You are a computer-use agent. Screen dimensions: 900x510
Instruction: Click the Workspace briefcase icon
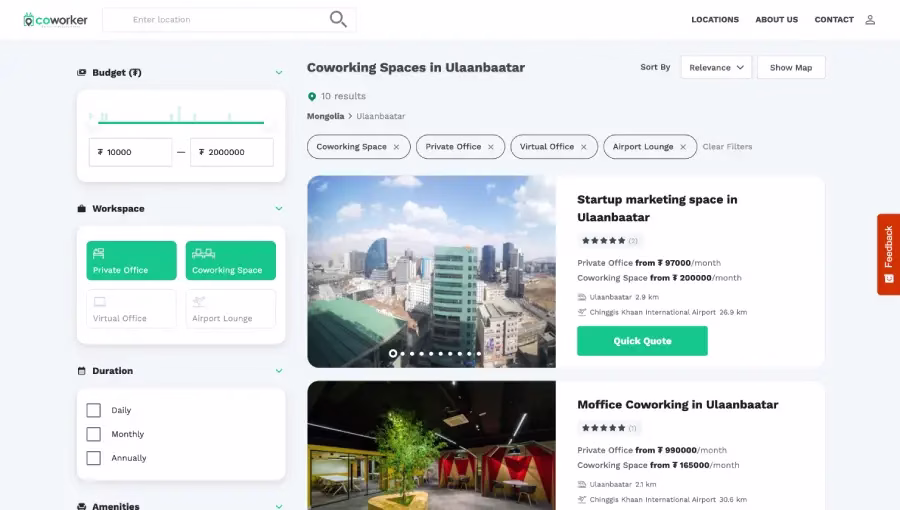point(82,208)
